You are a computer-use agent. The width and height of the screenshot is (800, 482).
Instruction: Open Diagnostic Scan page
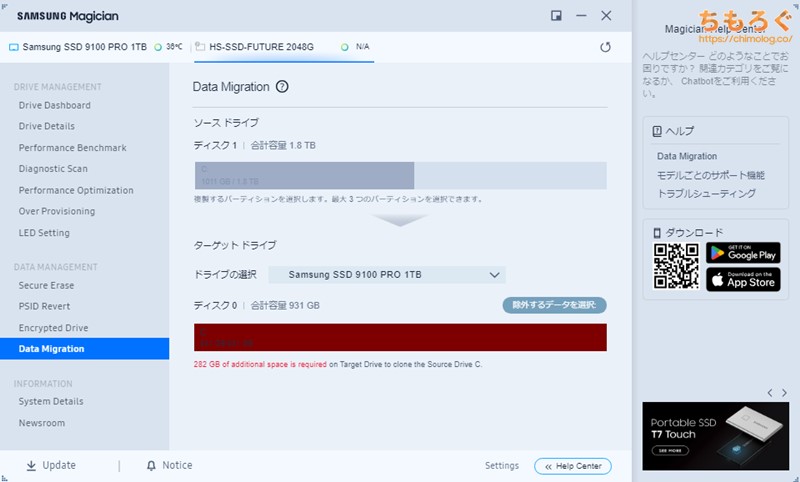53,168
